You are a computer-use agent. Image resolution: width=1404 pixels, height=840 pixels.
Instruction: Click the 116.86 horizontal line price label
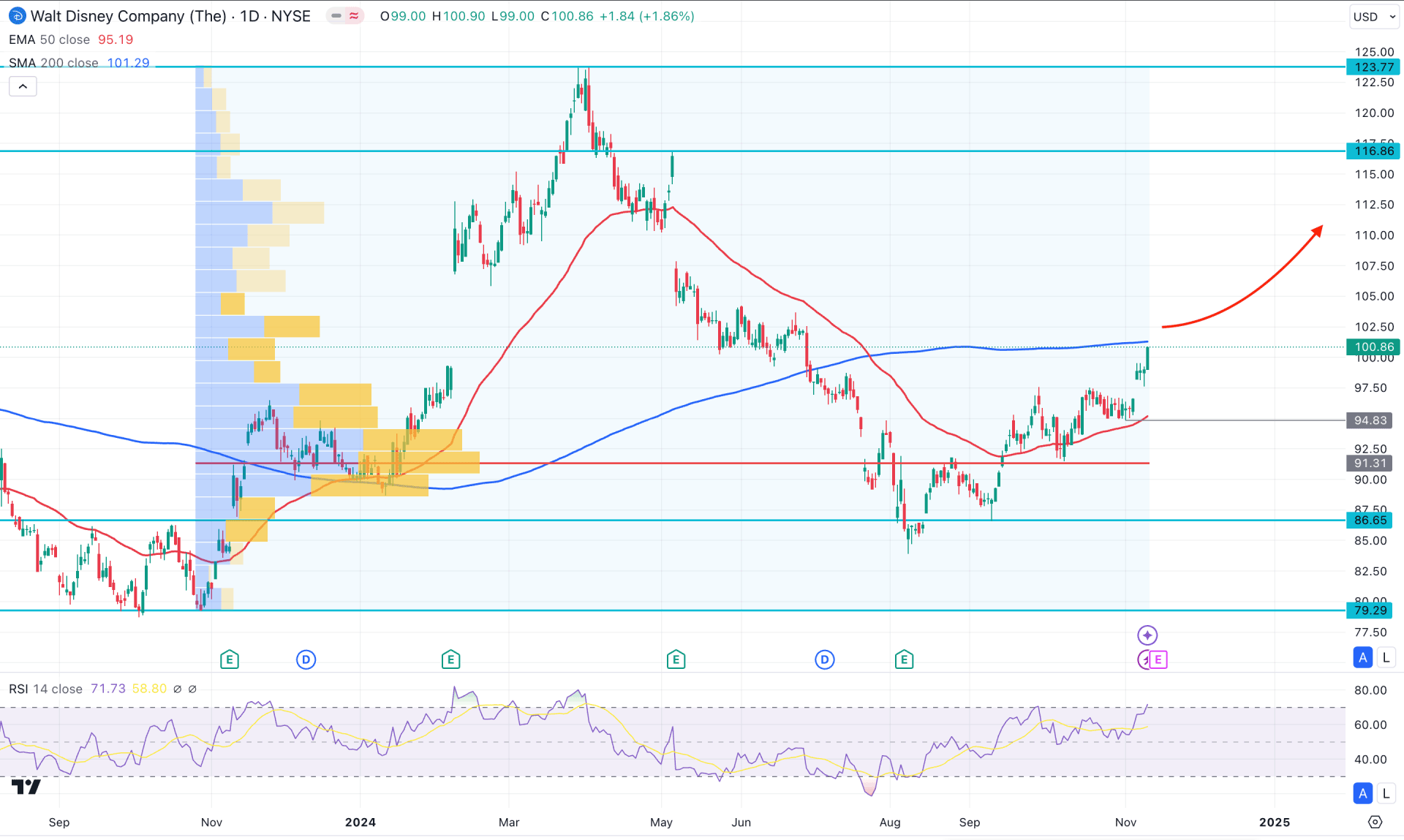pyautogui.click(x=1373, y=151)
